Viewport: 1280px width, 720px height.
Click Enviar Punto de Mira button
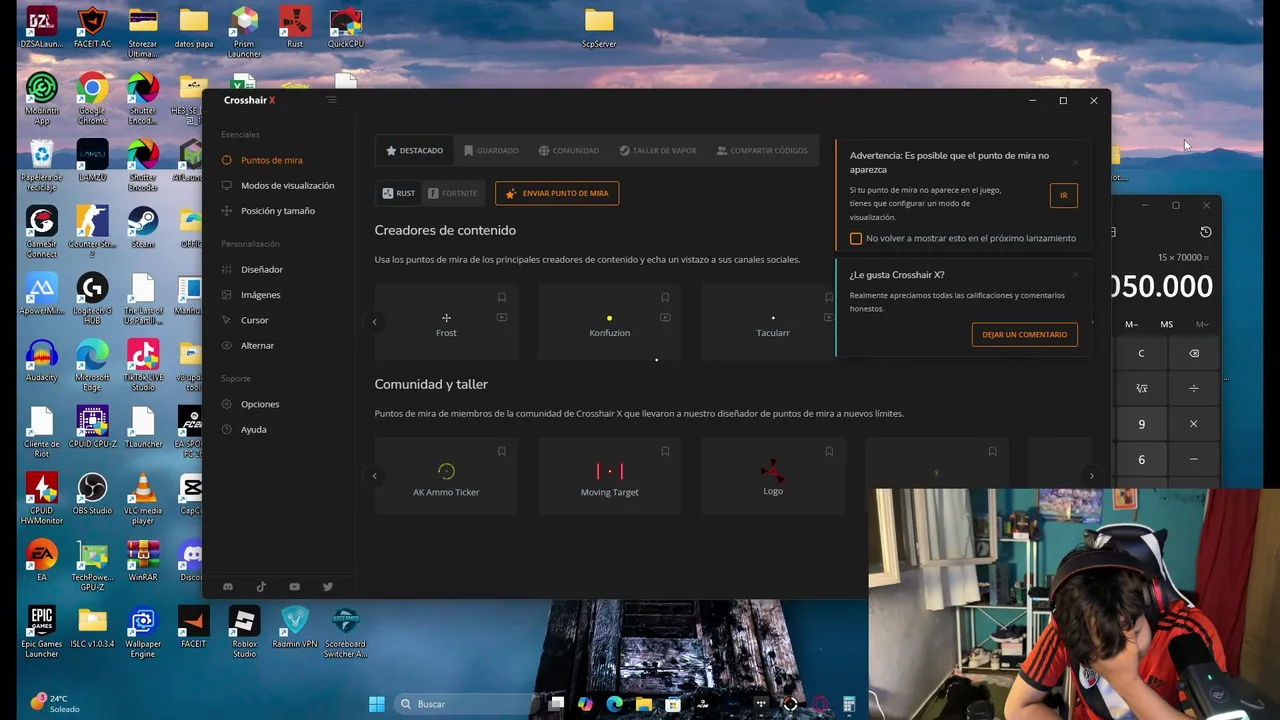557,193
